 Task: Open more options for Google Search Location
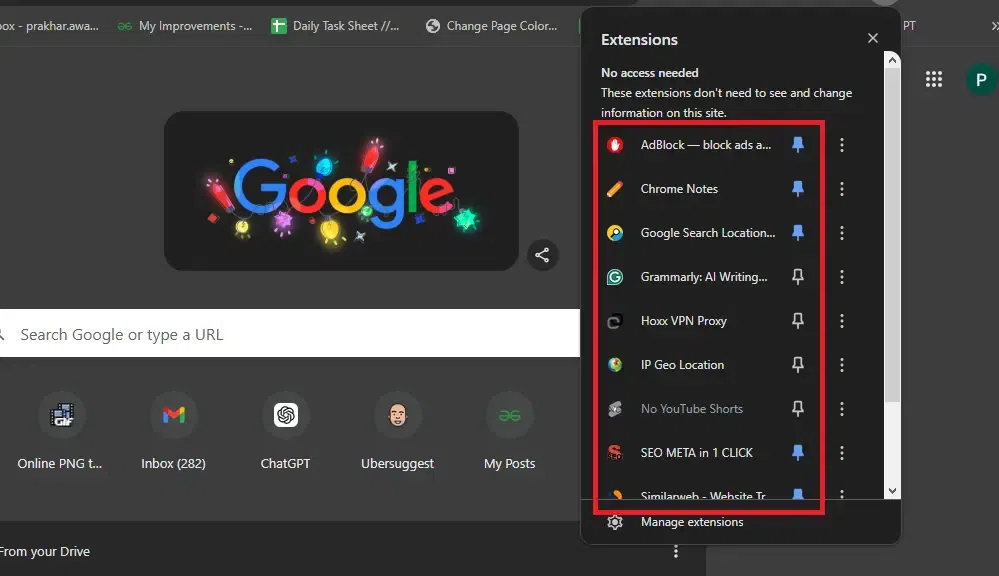coord(842,233)
